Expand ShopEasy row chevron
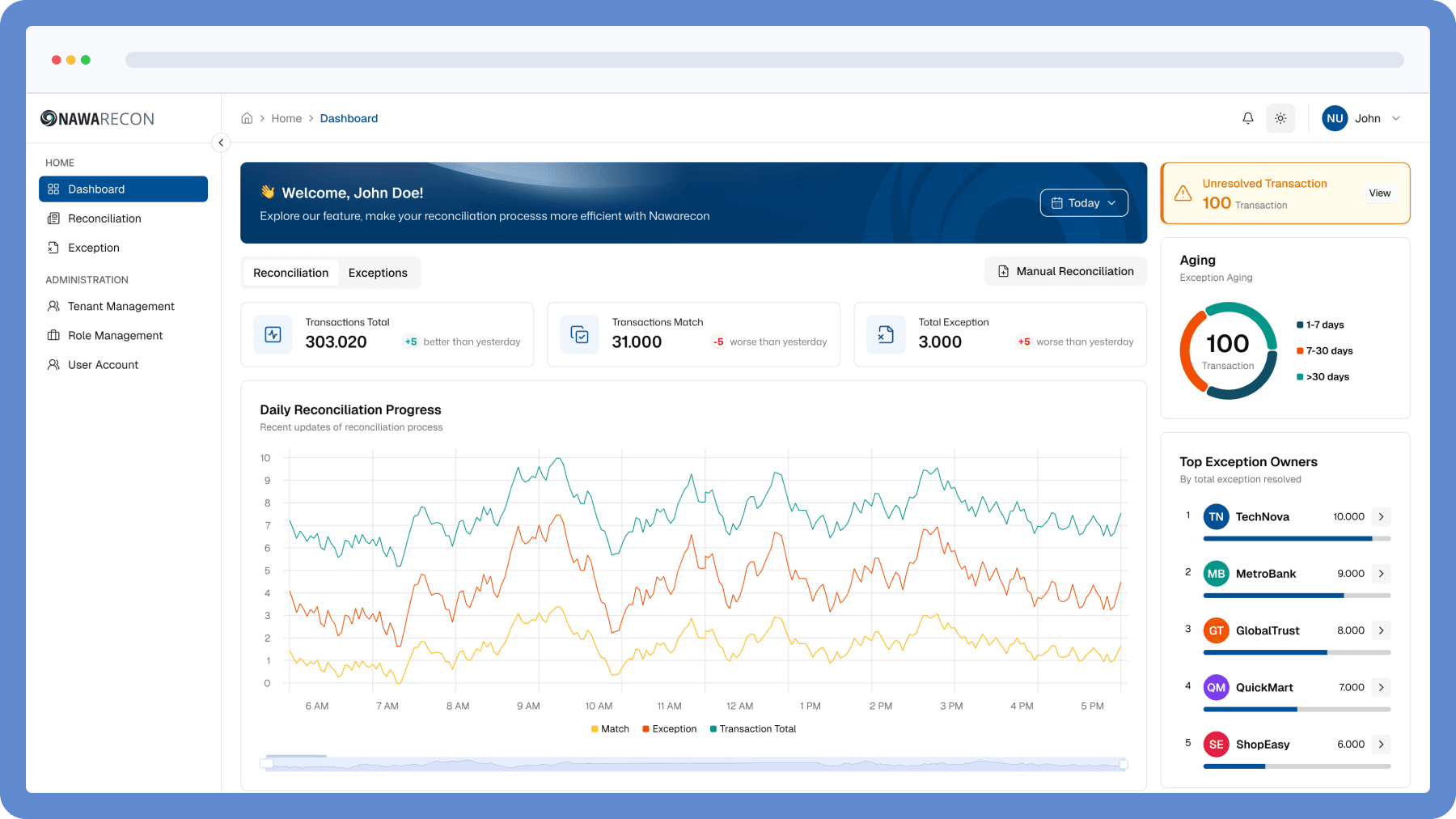 (1381, 745)
